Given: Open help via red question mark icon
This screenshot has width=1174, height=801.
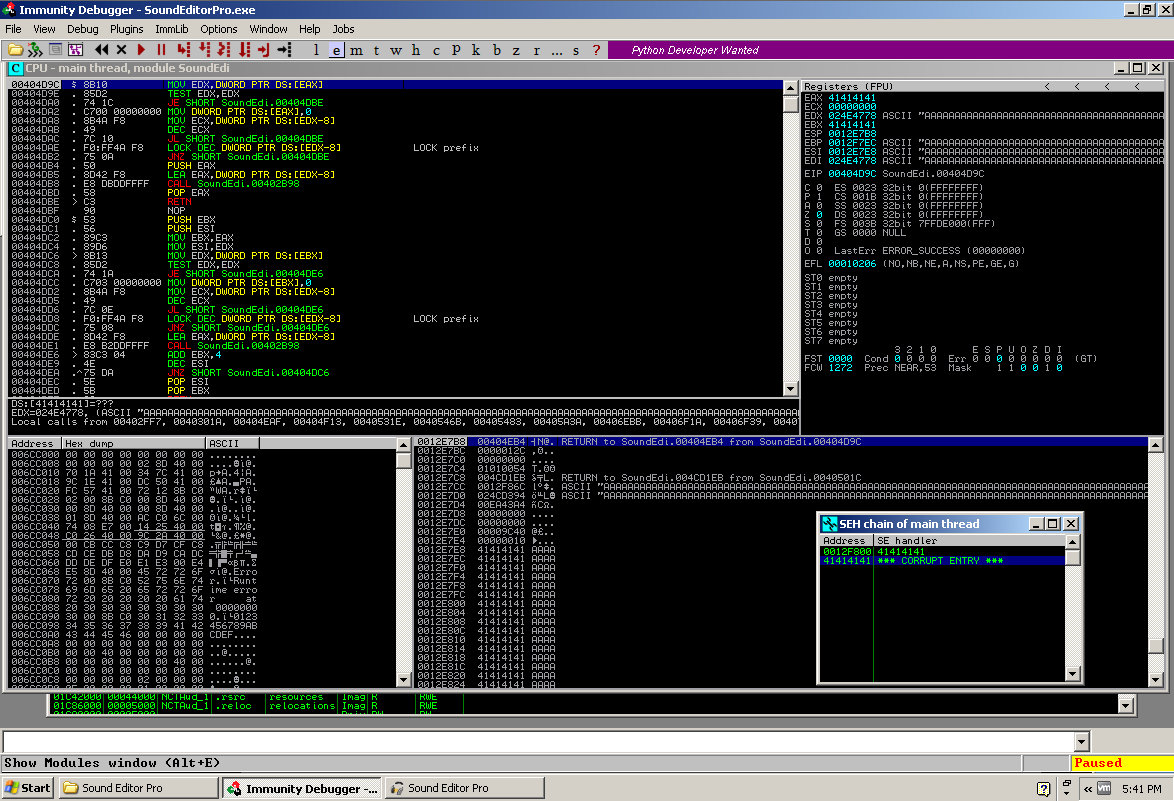Looking at the screenshot, I should coord(596,50).
